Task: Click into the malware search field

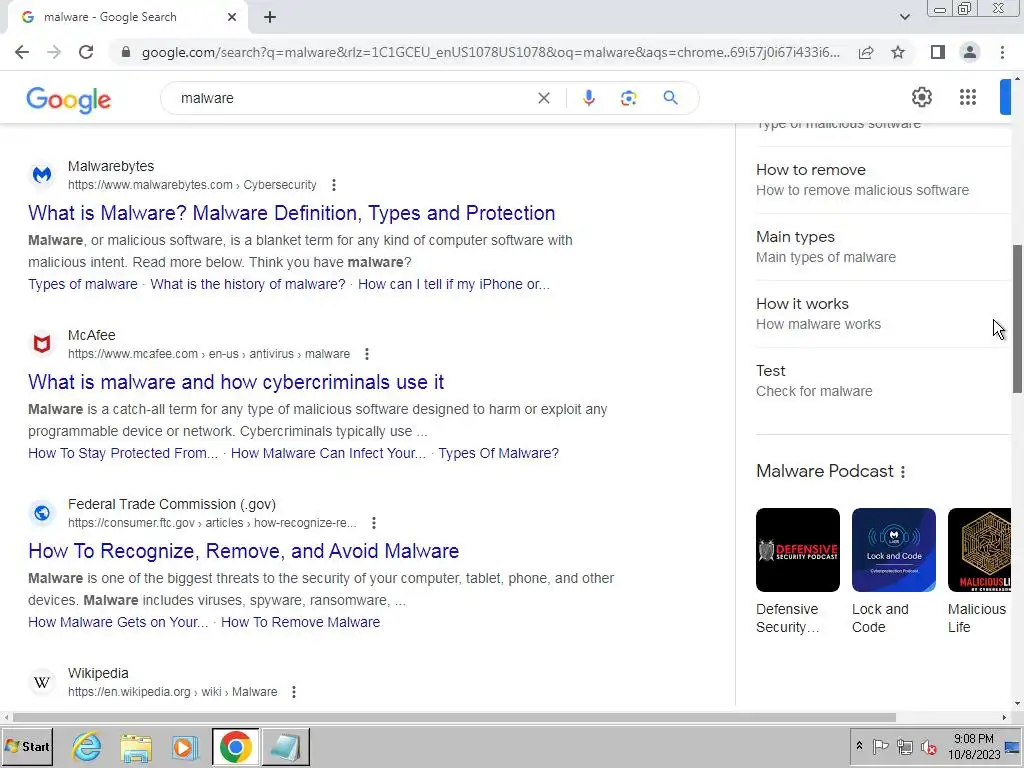Action: point(353,98)
